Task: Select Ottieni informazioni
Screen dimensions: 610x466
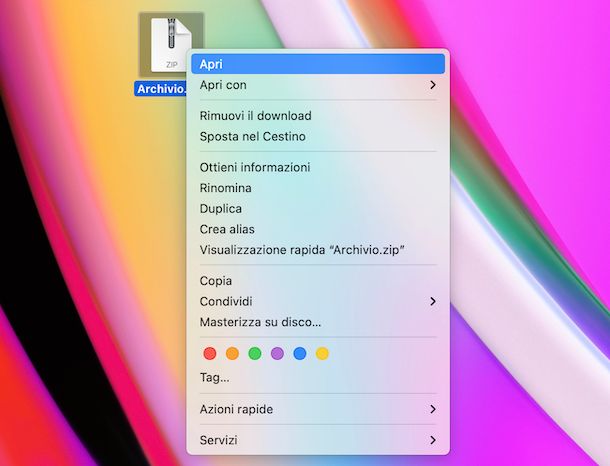Action: click(x=318, y=167)
